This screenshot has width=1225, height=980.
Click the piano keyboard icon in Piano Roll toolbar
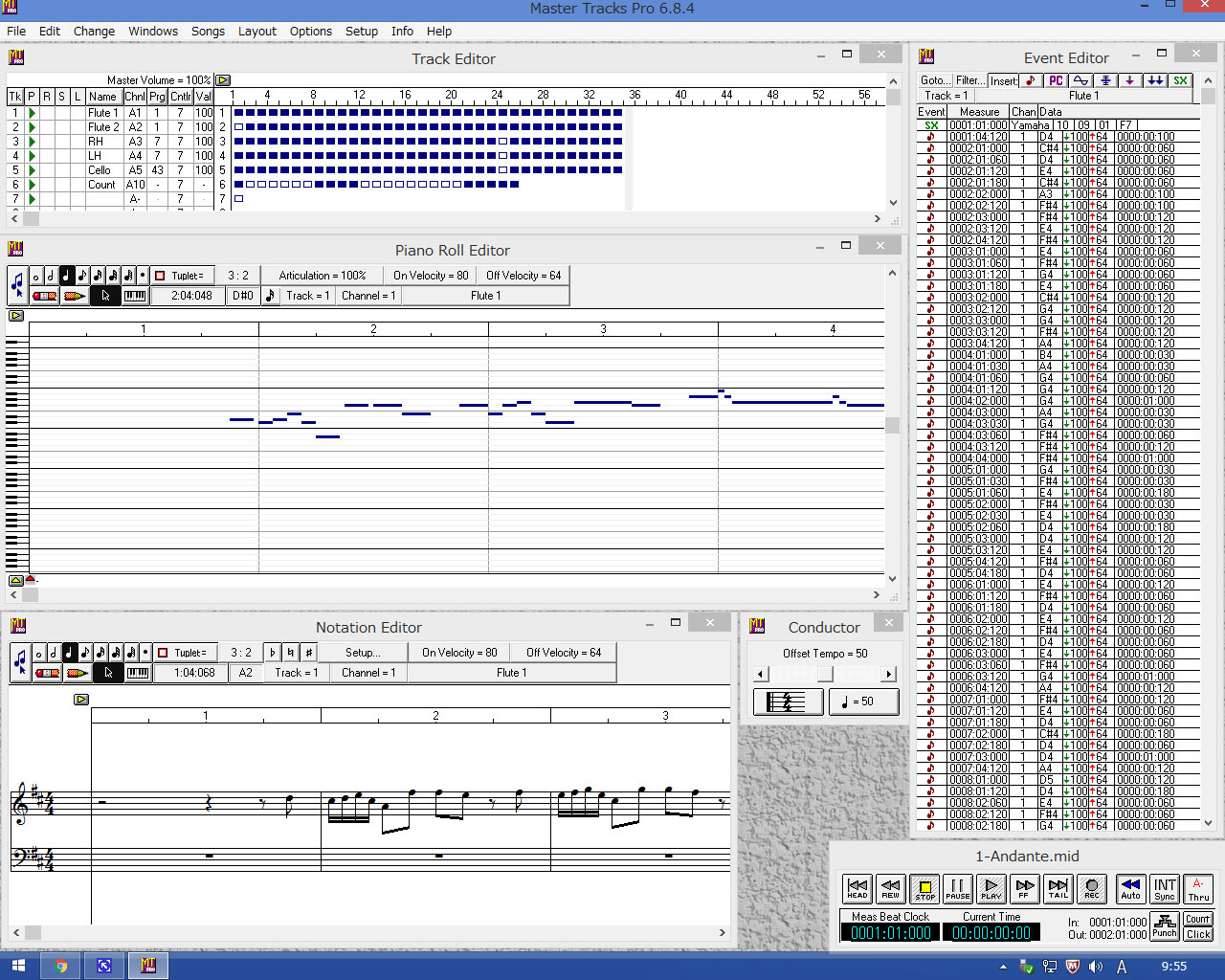click(135, 296)
